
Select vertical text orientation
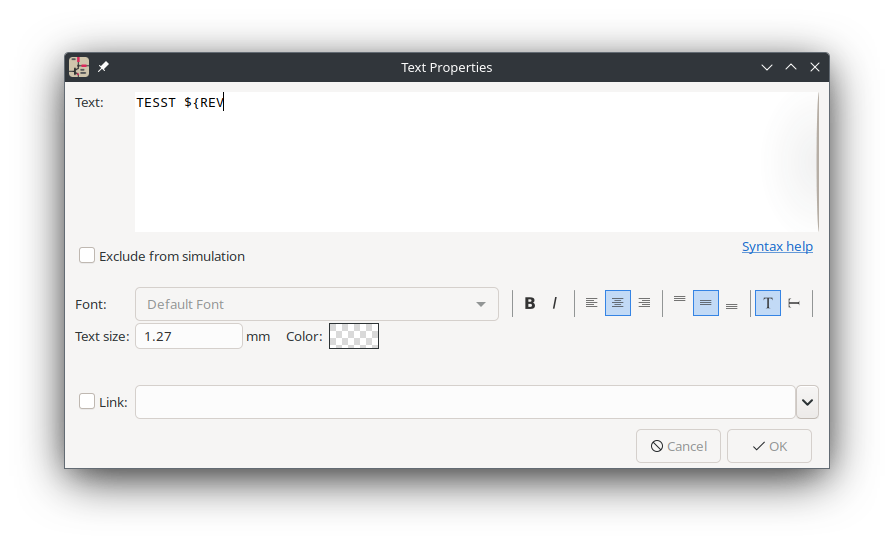pyautogui.click(x=794, y=303)
